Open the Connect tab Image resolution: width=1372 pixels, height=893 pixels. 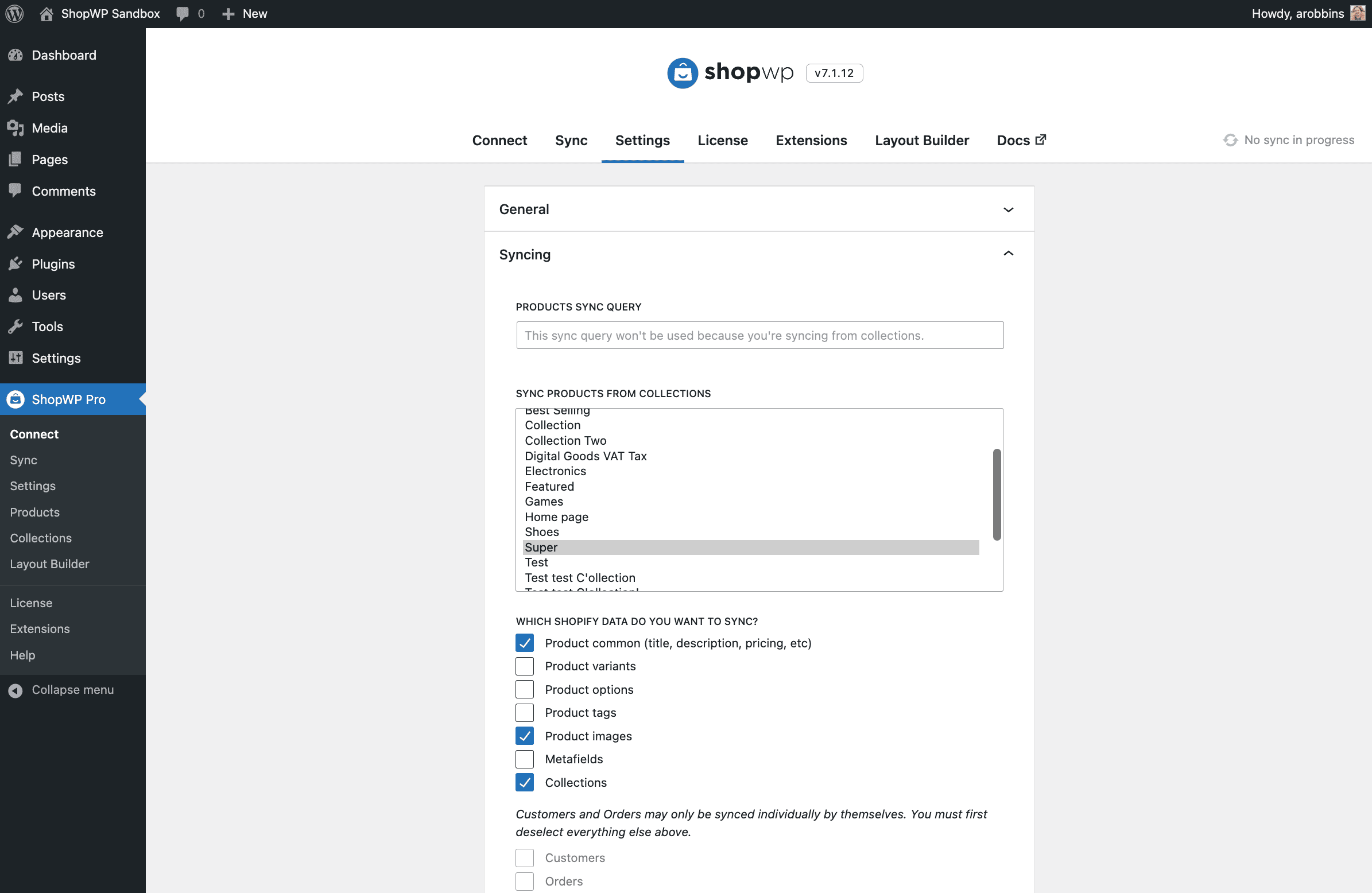pos(499,140)
